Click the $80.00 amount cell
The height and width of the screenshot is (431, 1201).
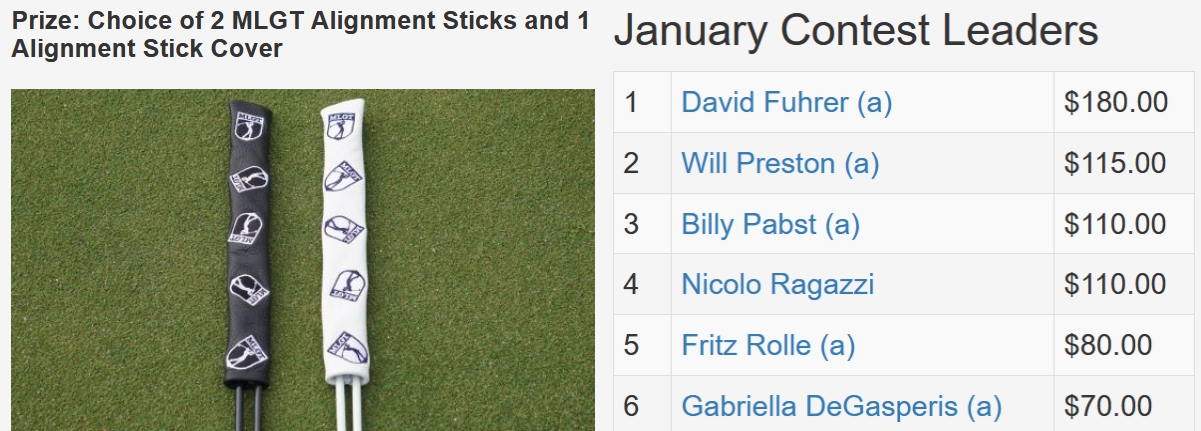1108,346
